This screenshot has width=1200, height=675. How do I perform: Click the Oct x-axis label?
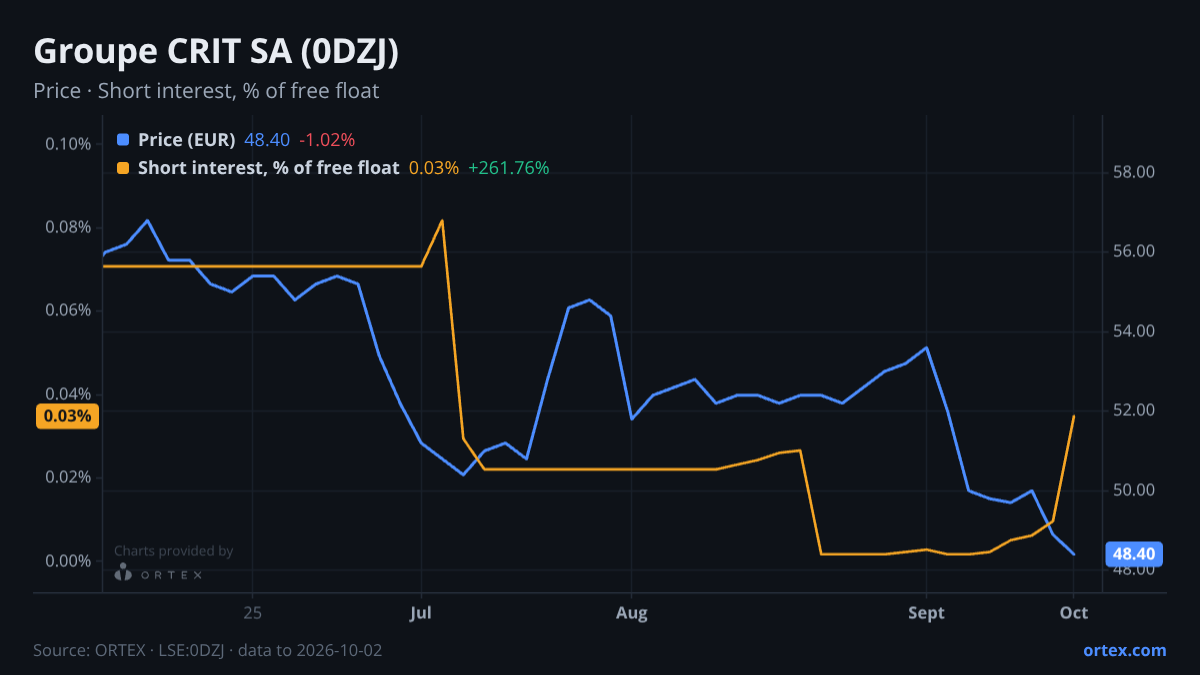click(1074, 613)
